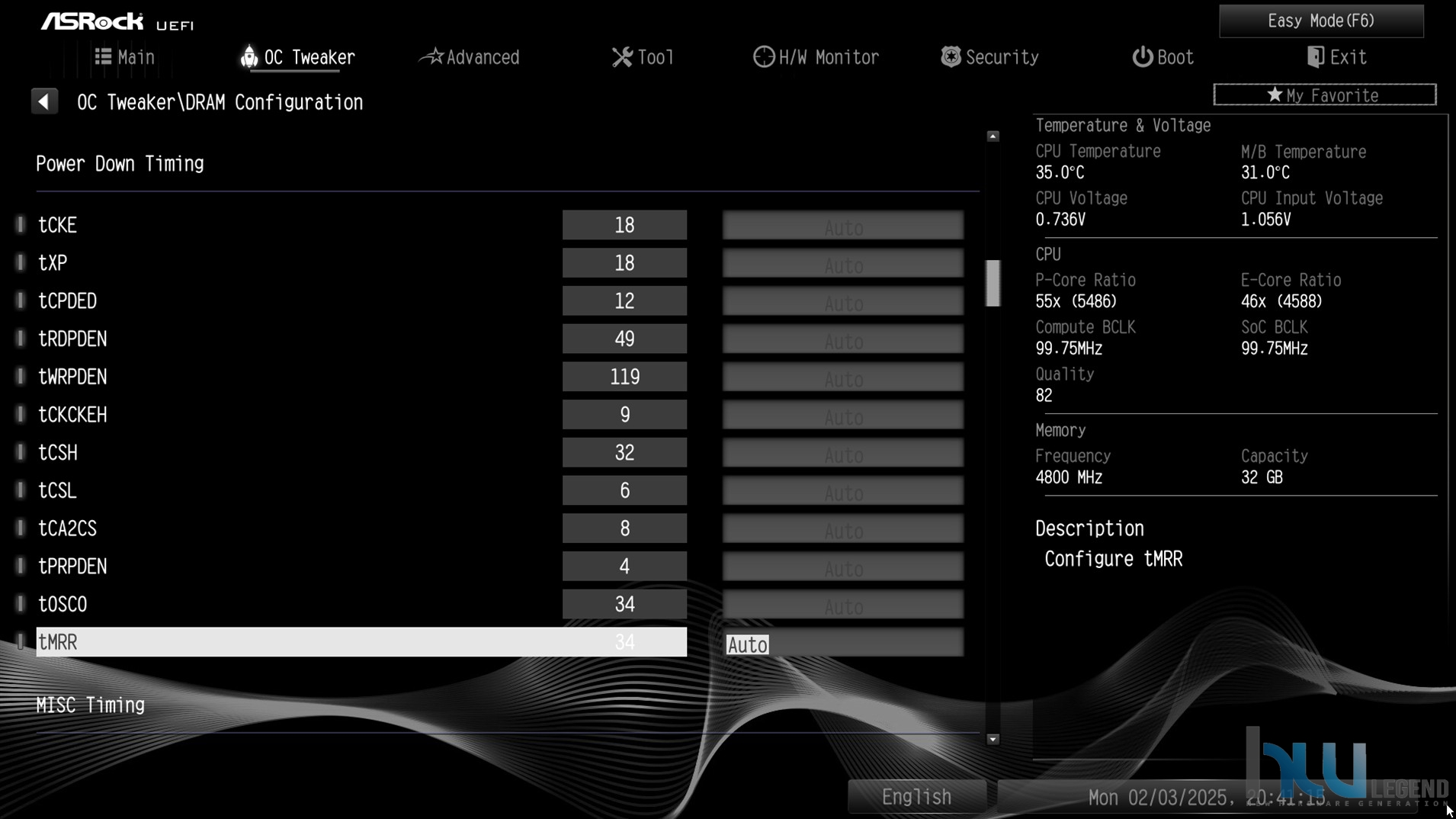Select the tOSCO timing row
Image resolution: width=1456 pixels, height=819 pixels.
tap(361, 604)
